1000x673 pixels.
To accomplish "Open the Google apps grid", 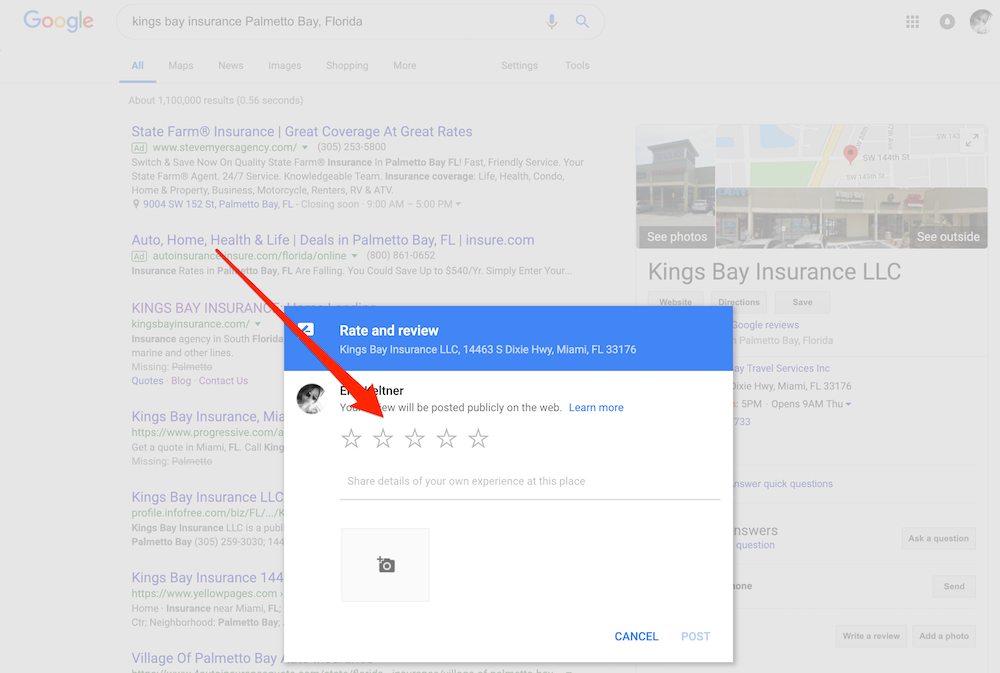I will pyautogui.click(x=912, y=22).
